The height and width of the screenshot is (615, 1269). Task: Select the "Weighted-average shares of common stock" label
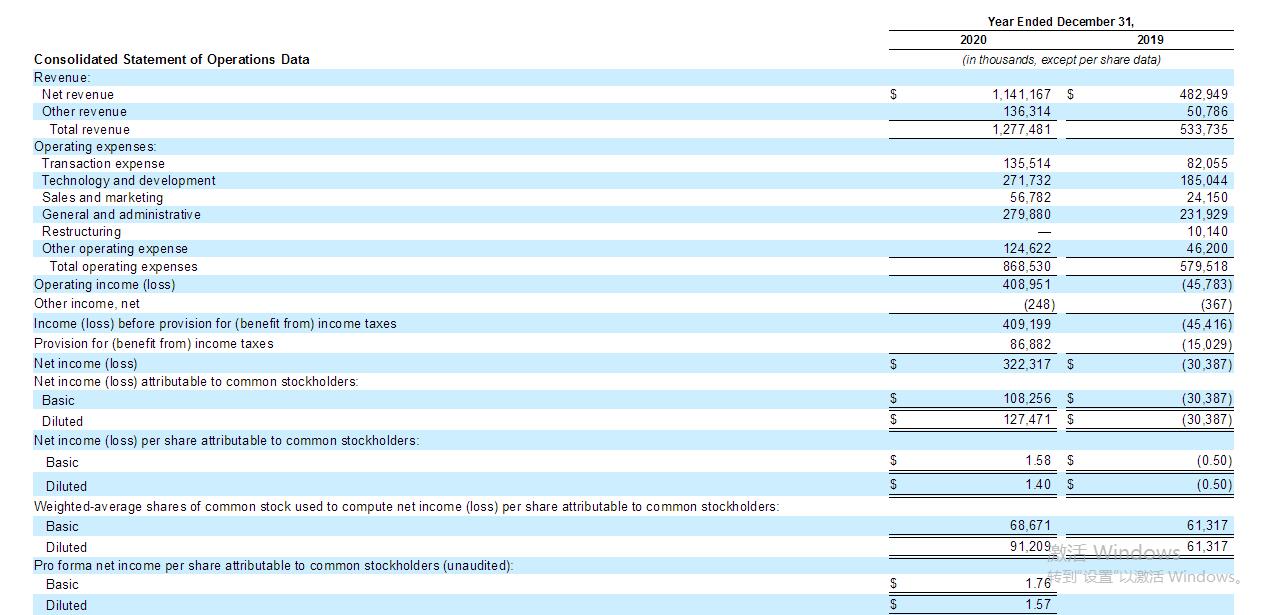click(x=406, y=507)
